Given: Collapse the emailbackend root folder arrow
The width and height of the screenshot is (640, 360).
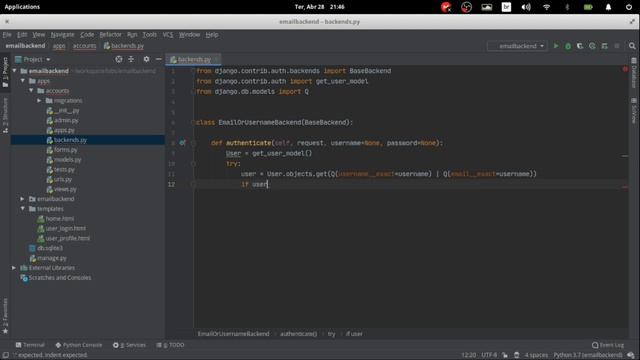Looking at the screenshot, I should click(x=15, y=71).
